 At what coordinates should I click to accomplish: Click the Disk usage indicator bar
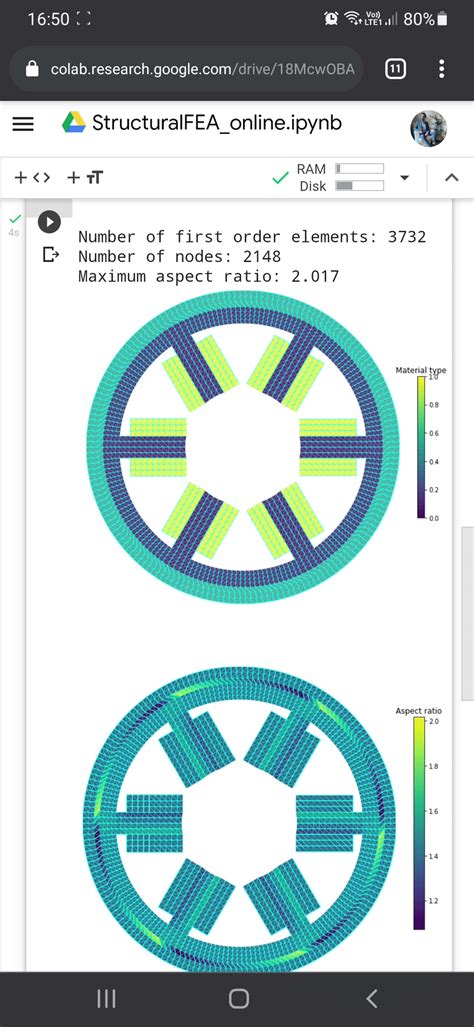359,186
